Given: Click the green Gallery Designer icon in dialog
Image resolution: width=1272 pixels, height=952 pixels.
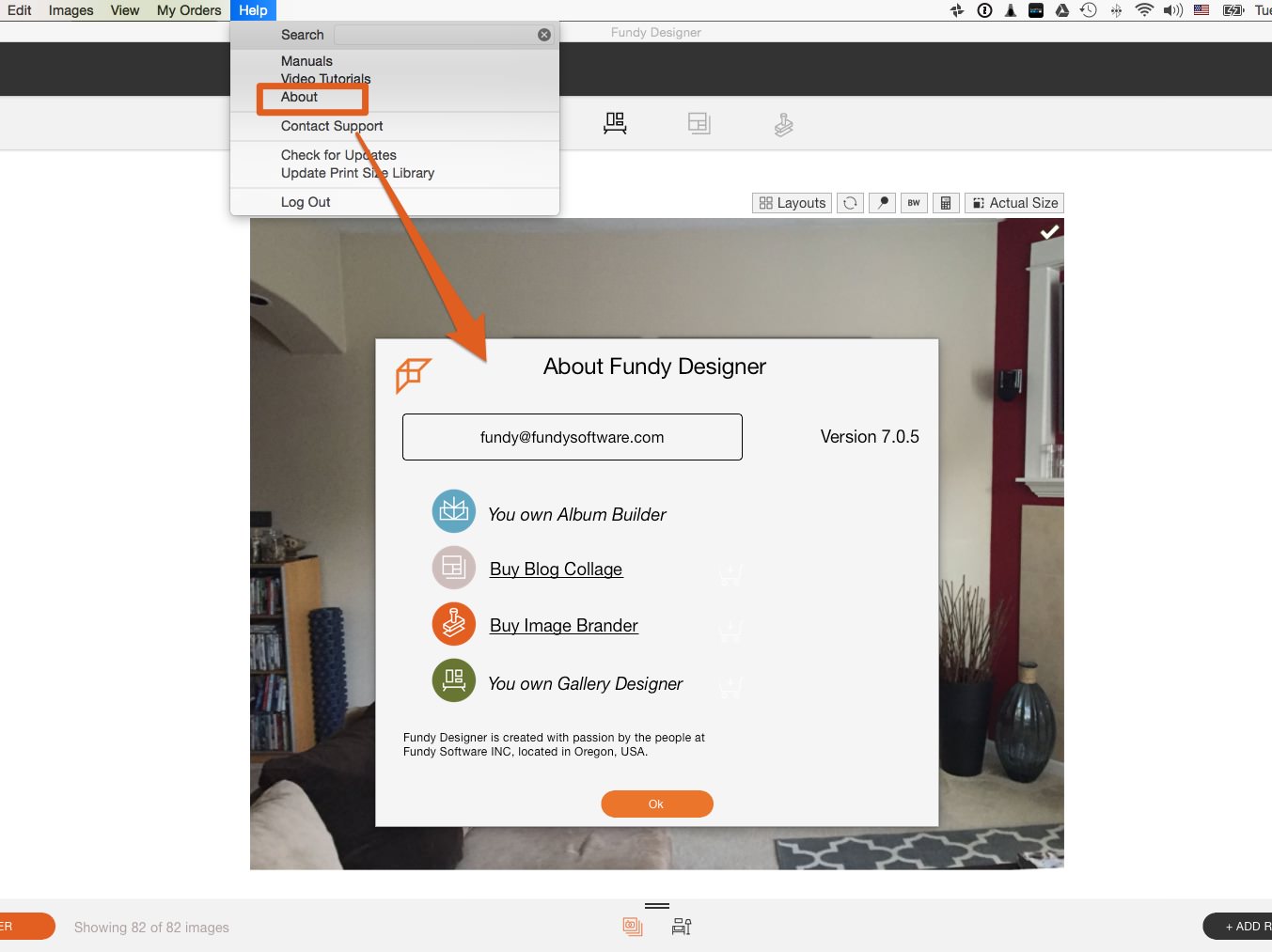Looking at the screenshot, I should click(x=454, y=680).
